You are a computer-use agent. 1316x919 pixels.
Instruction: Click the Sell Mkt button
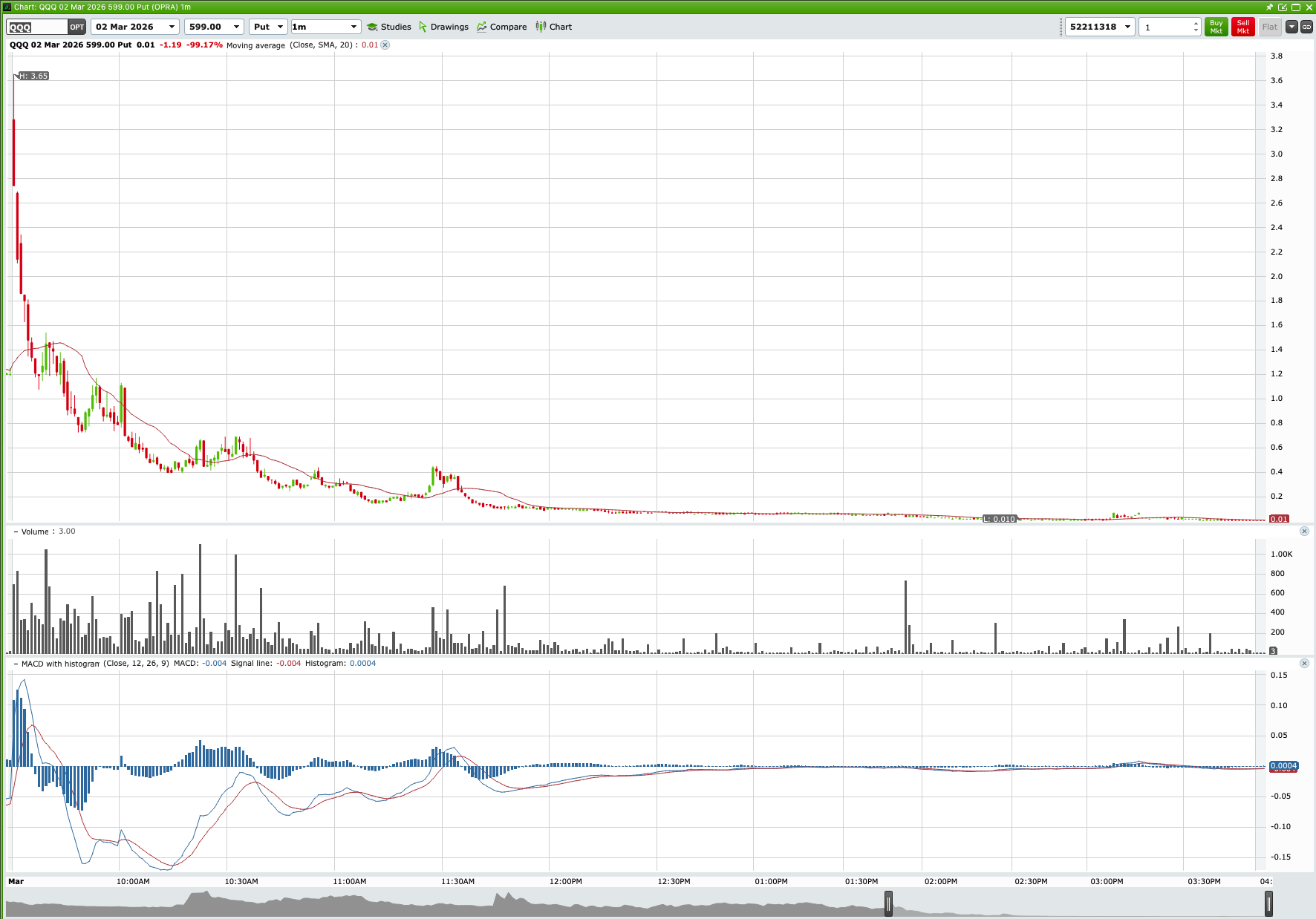1242,27
